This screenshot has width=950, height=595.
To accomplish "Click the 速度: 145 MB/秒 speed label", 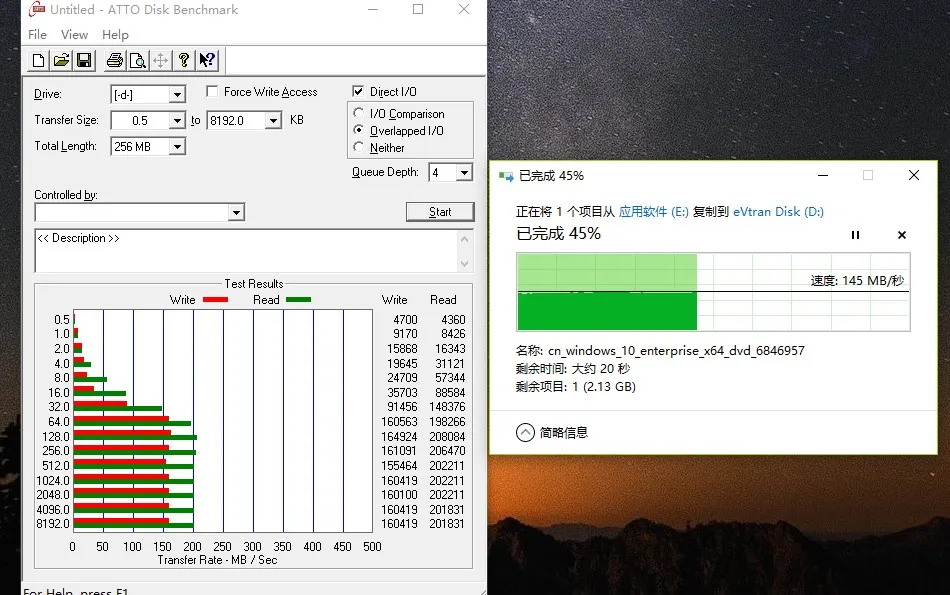I will (x=857, y=281).
